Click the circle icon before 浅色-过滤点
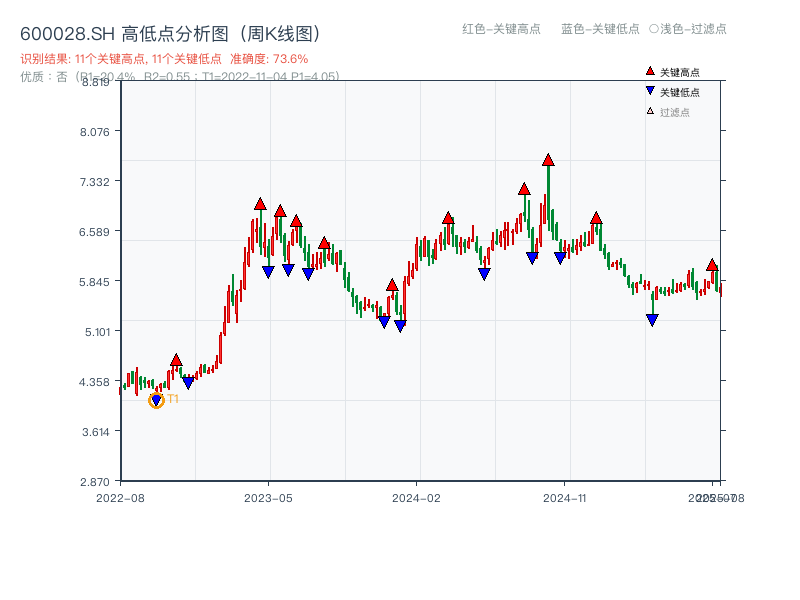This screenshot has height=600, width=800. click(x=654, y=29)
